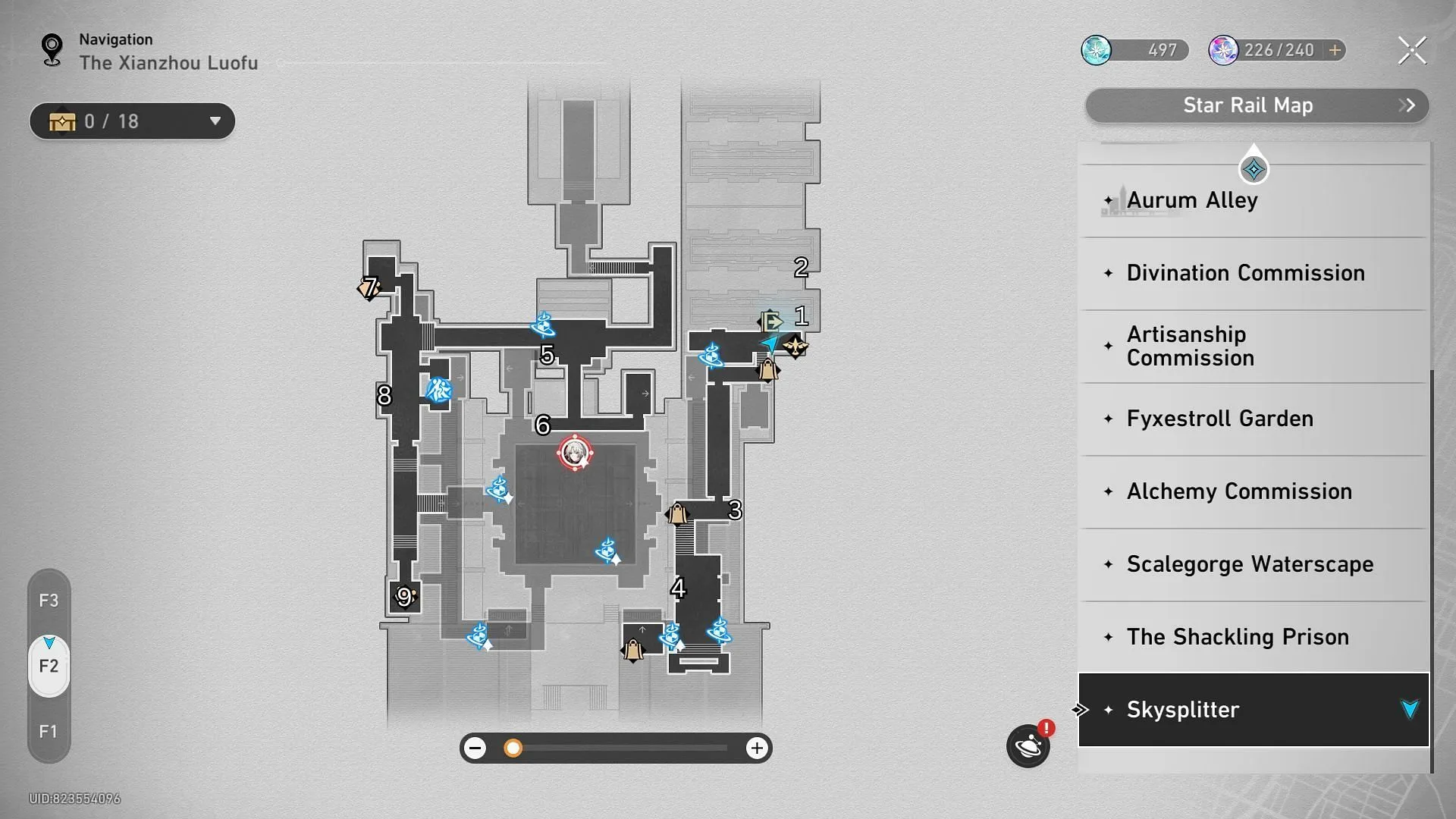This screenshot has width=1456, height=819.
Task: Toggle floor level F2 view
Action: click(48, 665)
